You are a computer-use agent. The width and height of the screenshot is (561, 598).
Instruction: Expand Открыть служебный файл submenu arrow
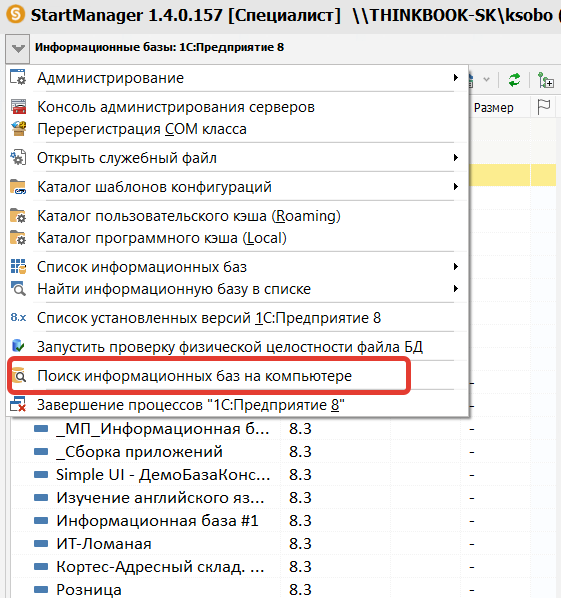pyautogui.click(x=456, y=158)
